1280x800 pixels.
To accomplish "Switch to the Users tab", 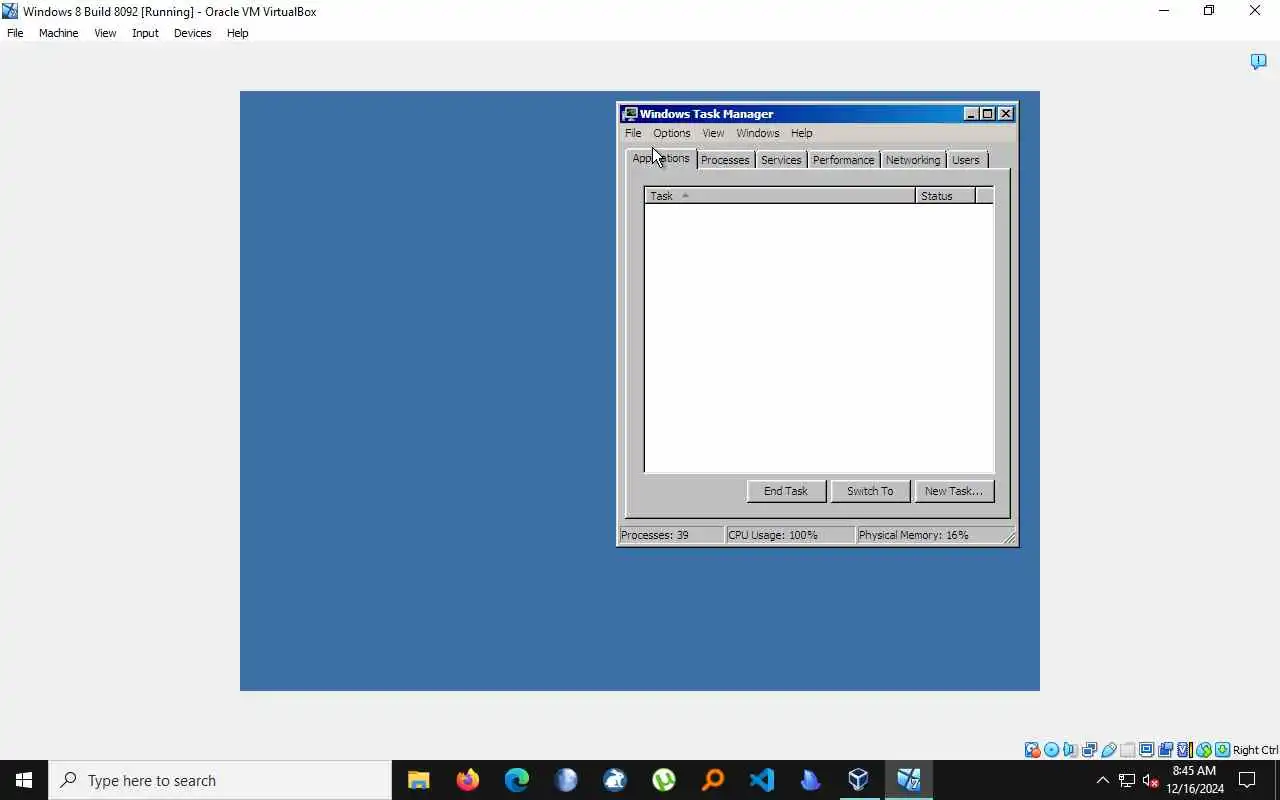I will pos(966,160).
